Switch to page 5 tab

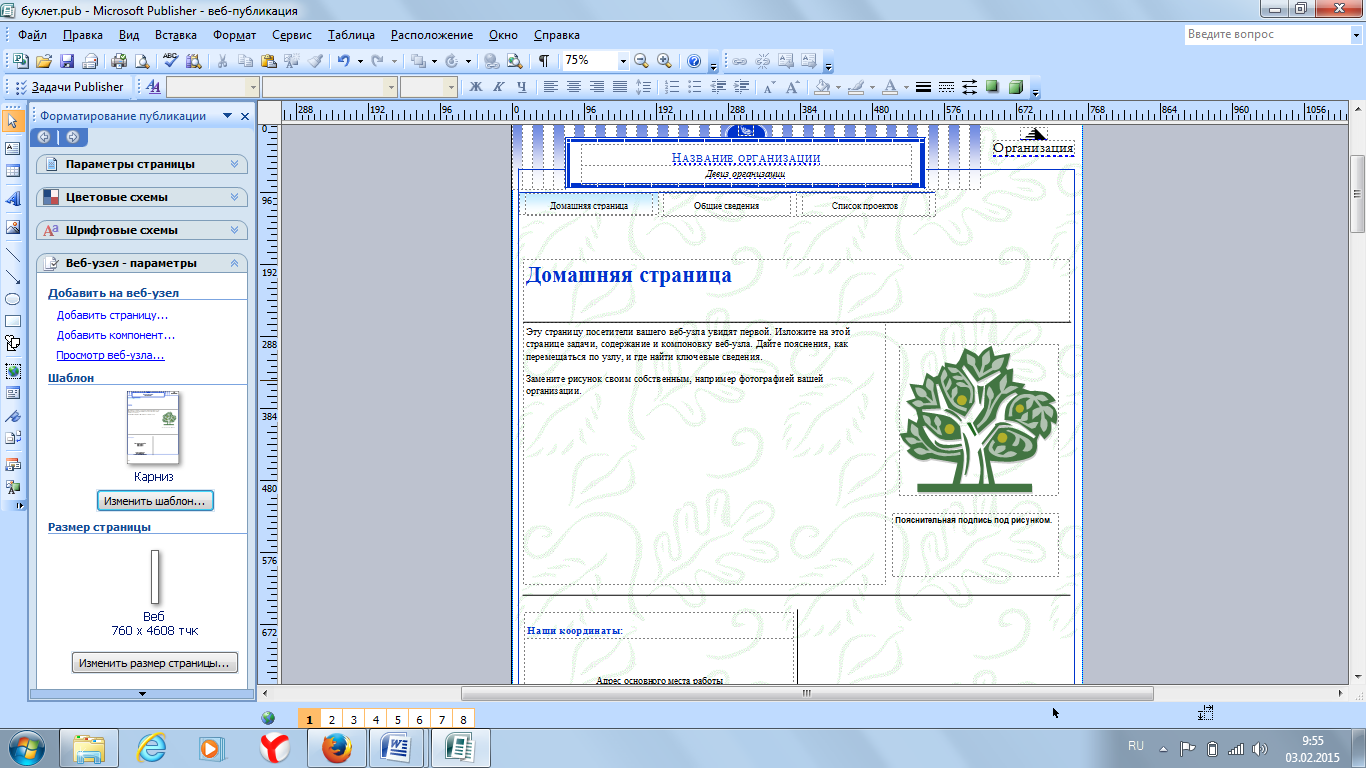[x=397, y=719]
